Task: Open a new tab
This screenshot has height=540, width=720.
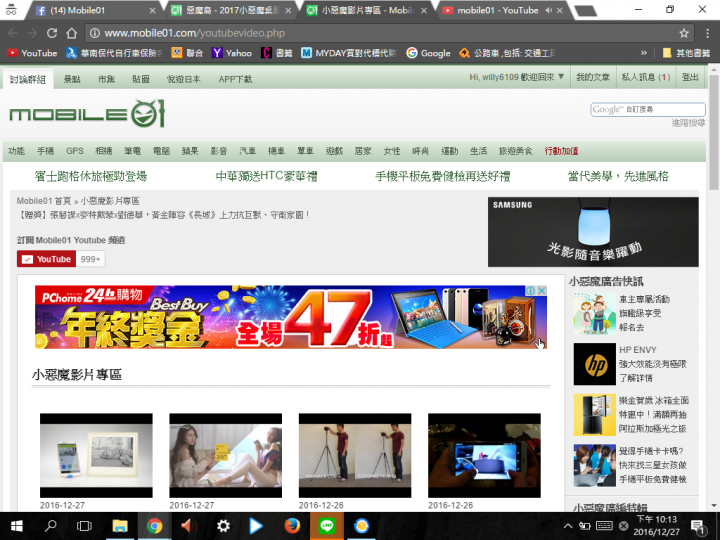Action: click(586, 11)
